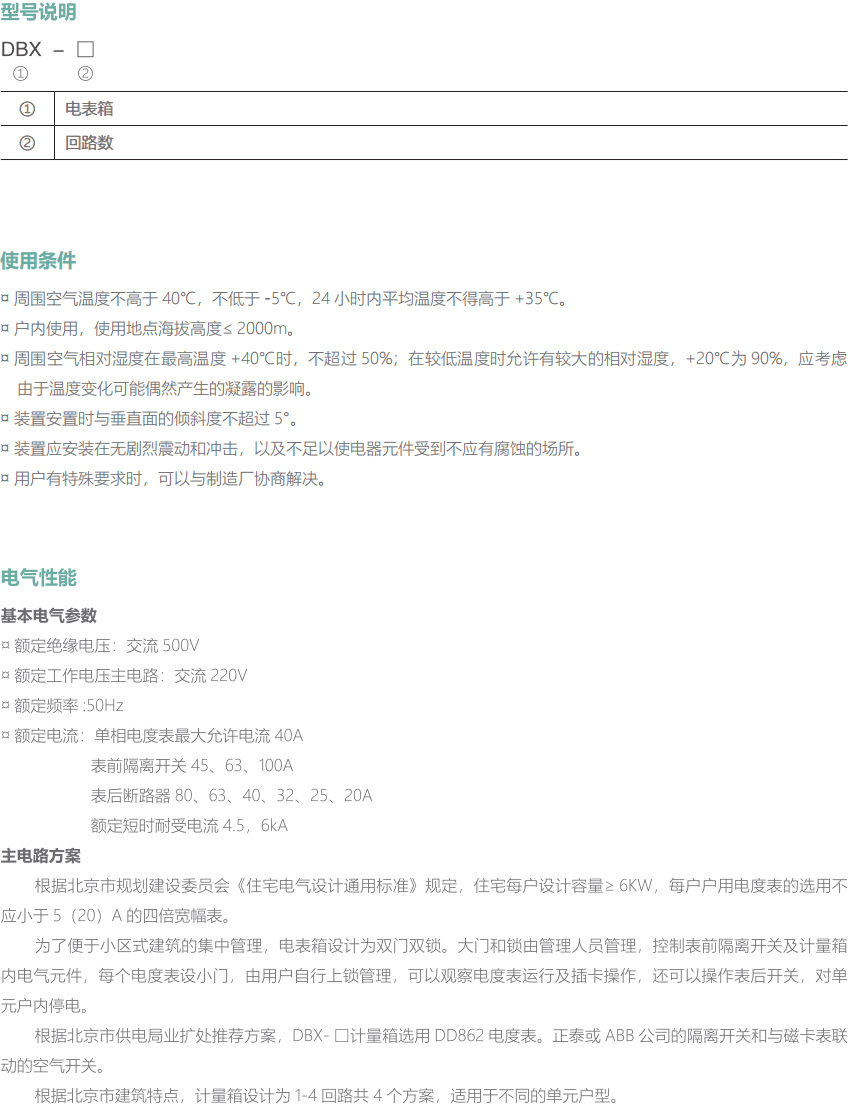Click the line about temperature not exceeding 40℃
Image resolution: width=852 pixels, height=1110 pixels.
click(284, 299)
